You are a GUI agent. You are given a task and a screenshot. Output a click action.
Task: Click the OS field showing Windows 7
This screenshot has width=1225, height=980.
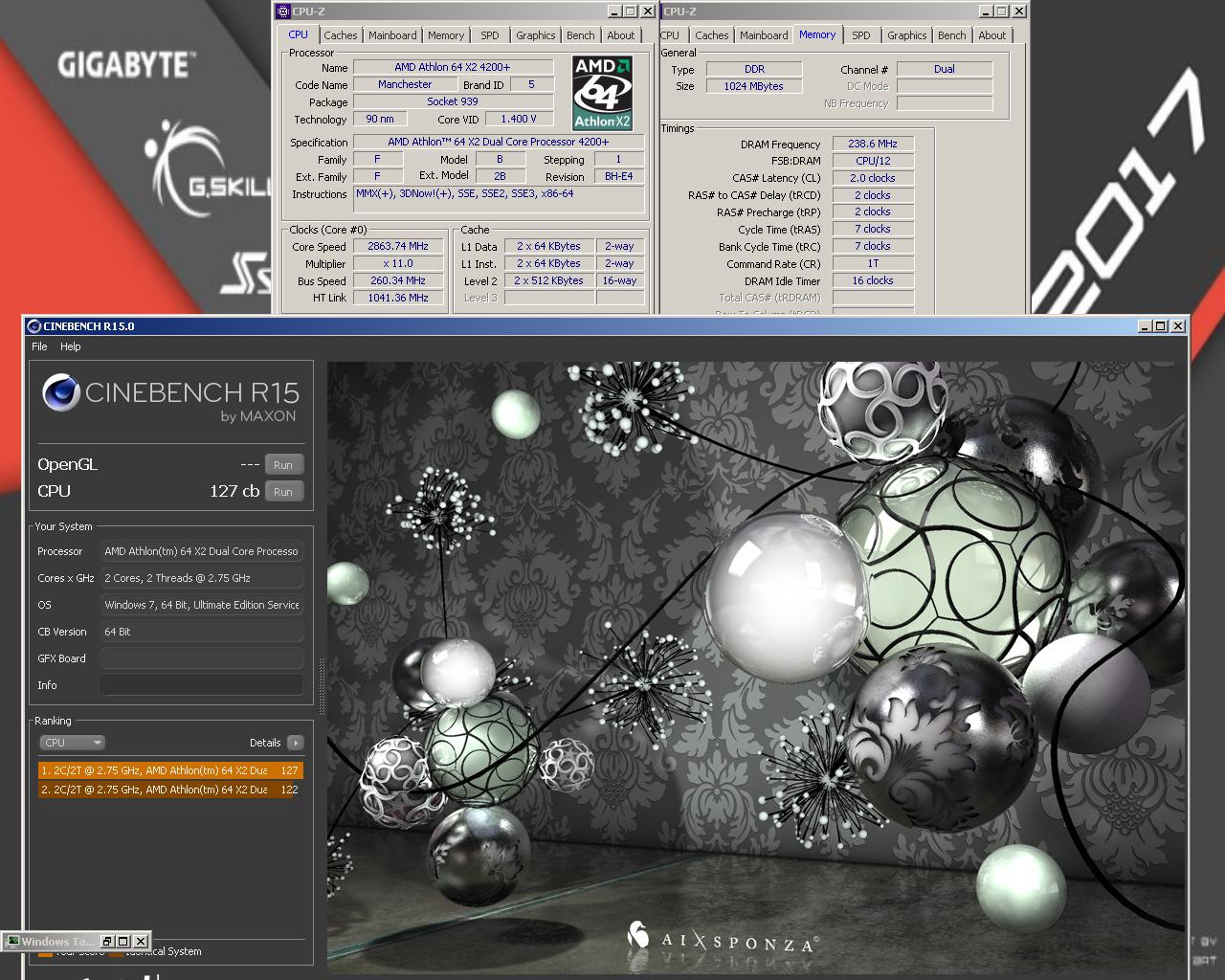(202, 605)
